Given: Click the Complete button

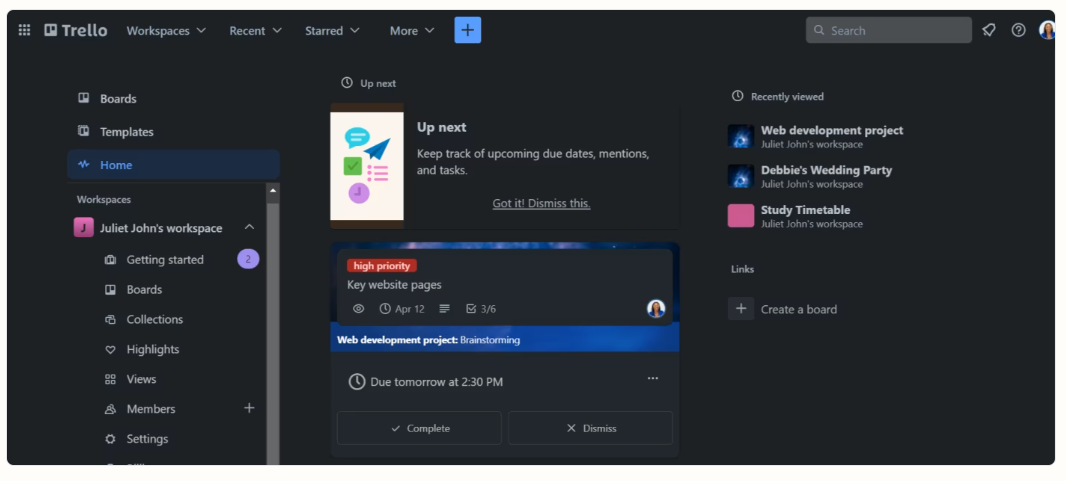Looking at the screenshot, I should (419, 428).
